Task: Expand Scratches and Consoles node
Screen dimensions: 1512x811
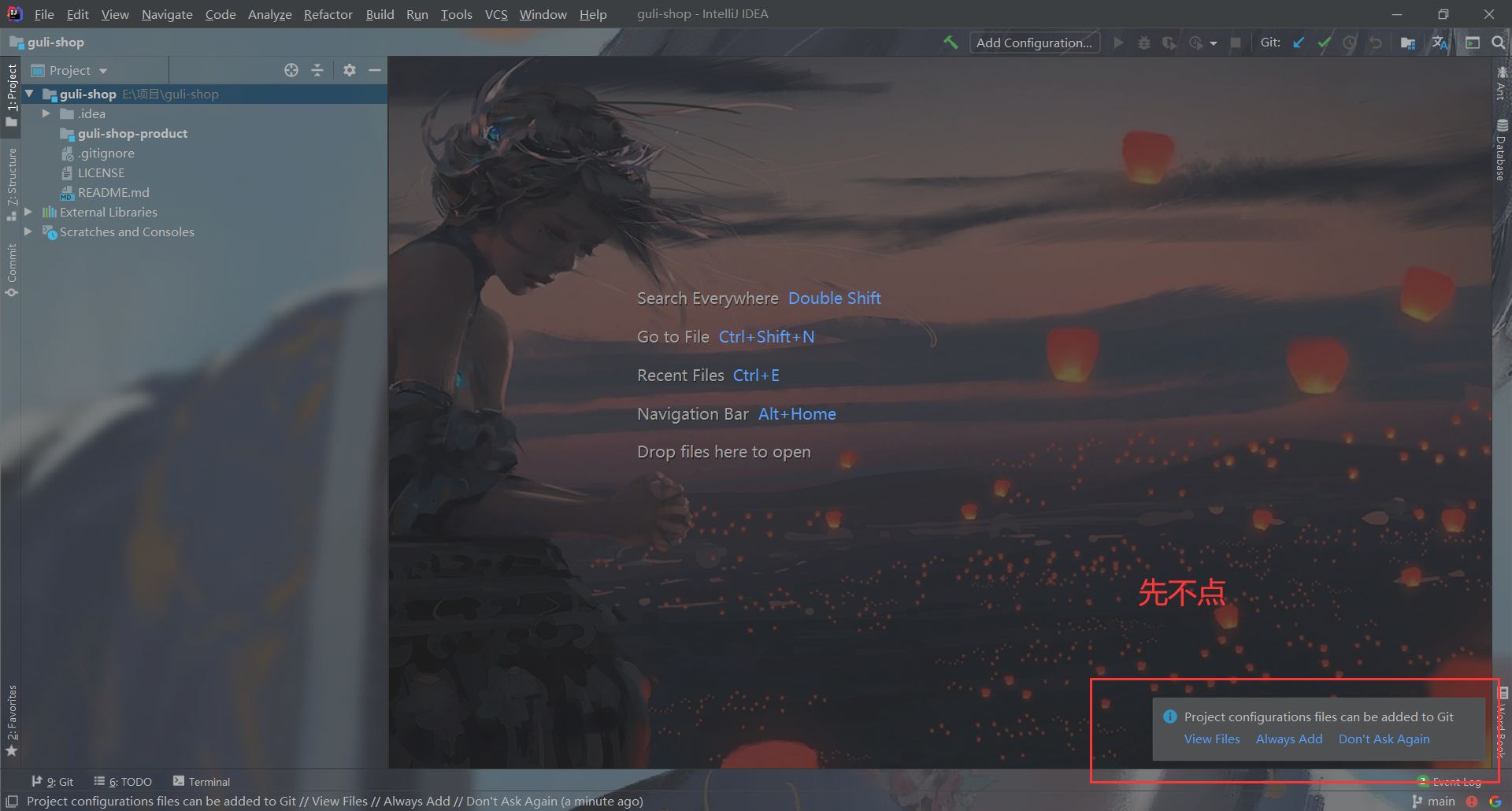Action: (28, 231)
